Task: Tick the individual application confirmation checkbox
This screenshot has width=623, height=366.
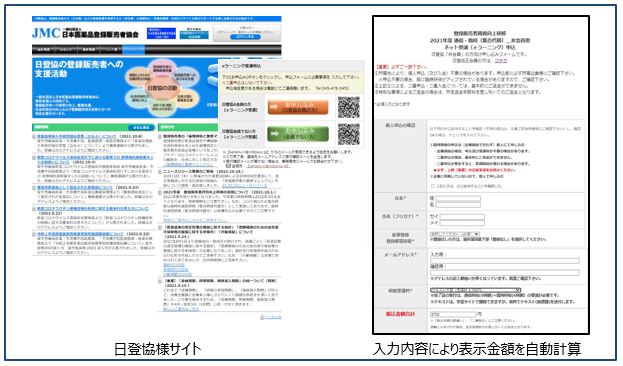Action: (x=433, y=186)
